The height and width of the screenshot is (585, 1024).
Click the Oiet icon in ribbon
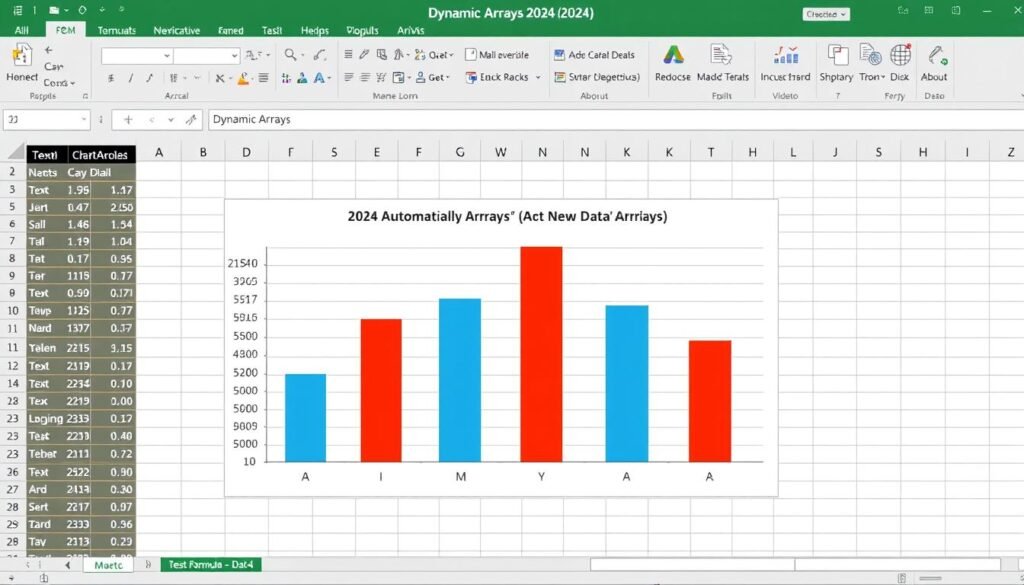coord(420,55)
